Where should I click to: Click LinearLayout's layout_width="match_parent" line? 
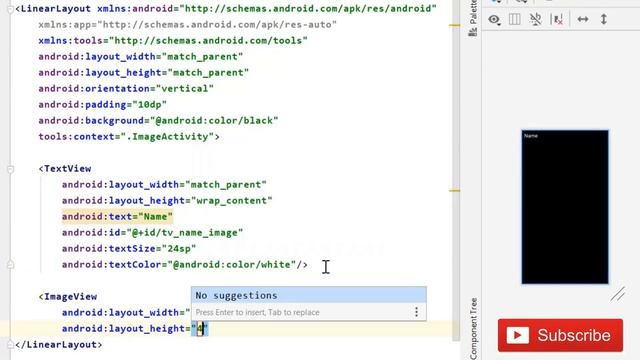click(x=140, y=56)
